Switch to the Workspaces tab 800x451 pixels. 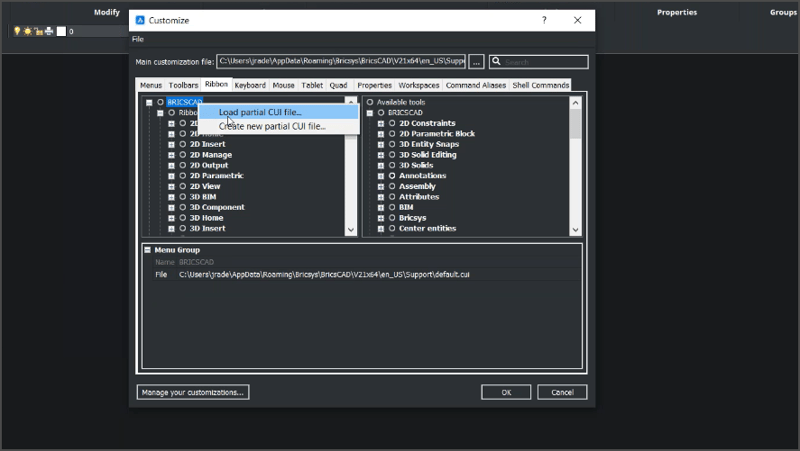(x=418, y=85)
